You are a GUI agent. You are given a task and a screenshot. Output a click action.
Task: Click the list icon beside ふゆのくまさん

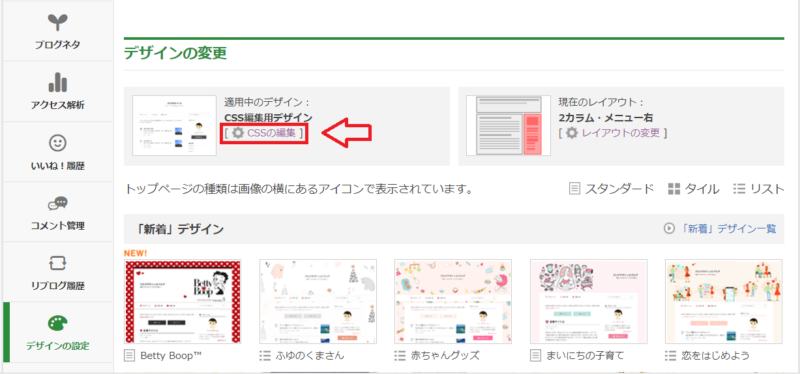click(x=264, y=355)
